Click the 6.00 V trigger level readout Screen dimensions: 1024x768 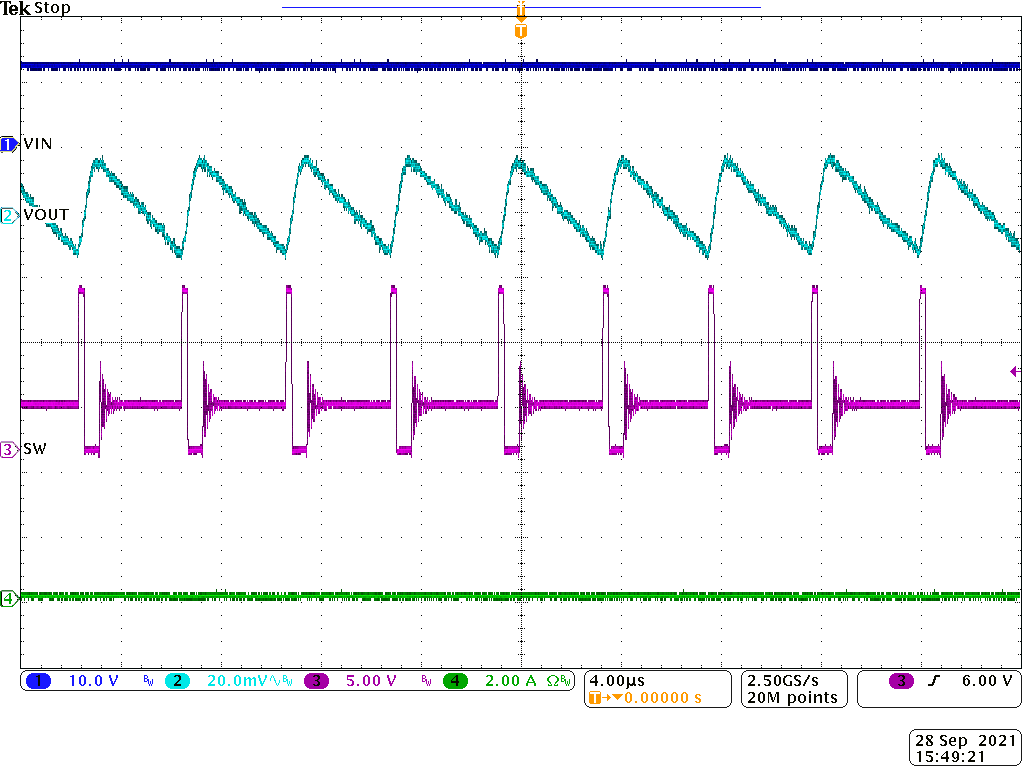(987, 681)
